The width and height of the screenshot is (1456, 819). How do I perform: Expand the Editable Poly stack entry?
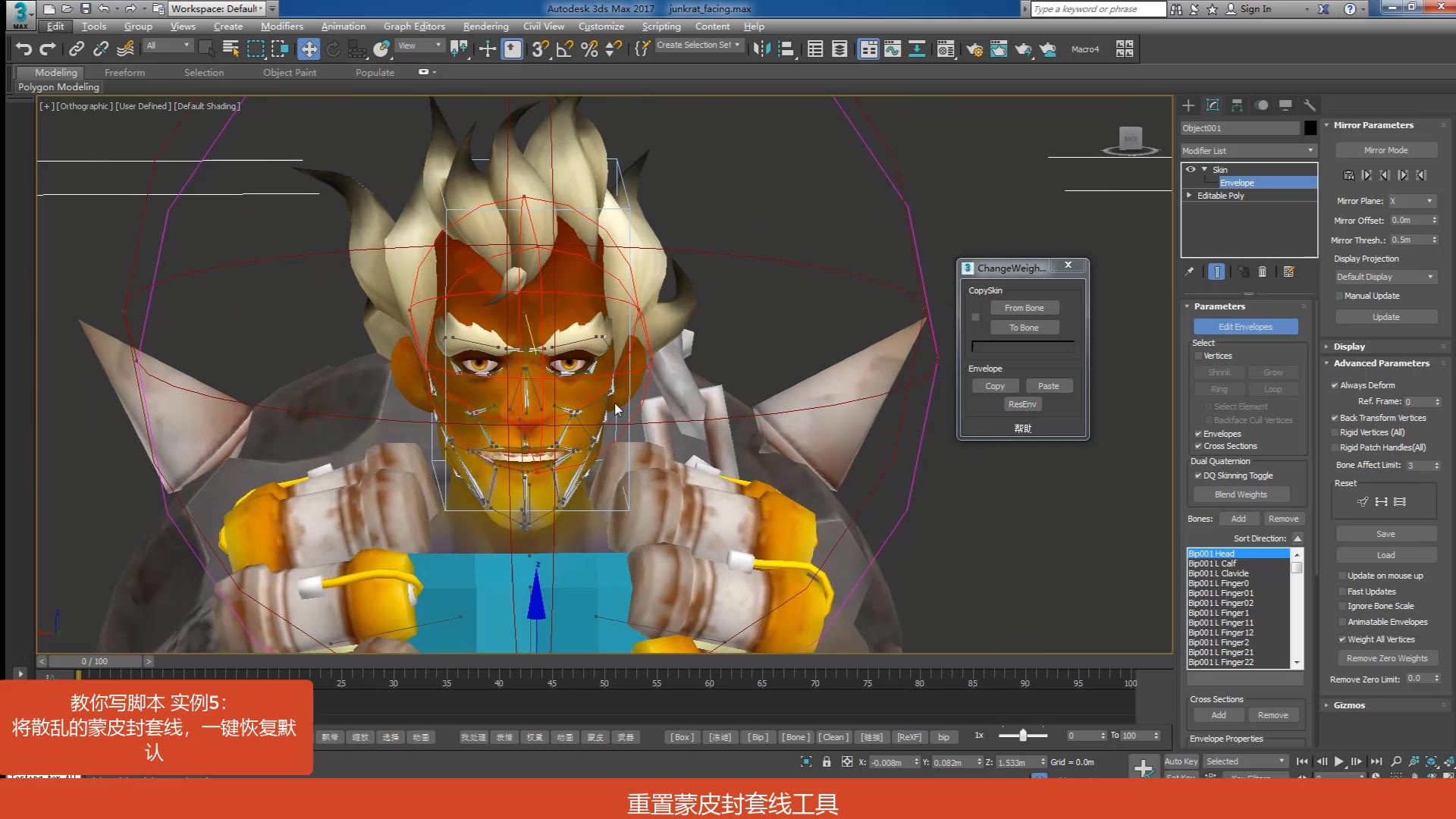[x=1189, y=196]
